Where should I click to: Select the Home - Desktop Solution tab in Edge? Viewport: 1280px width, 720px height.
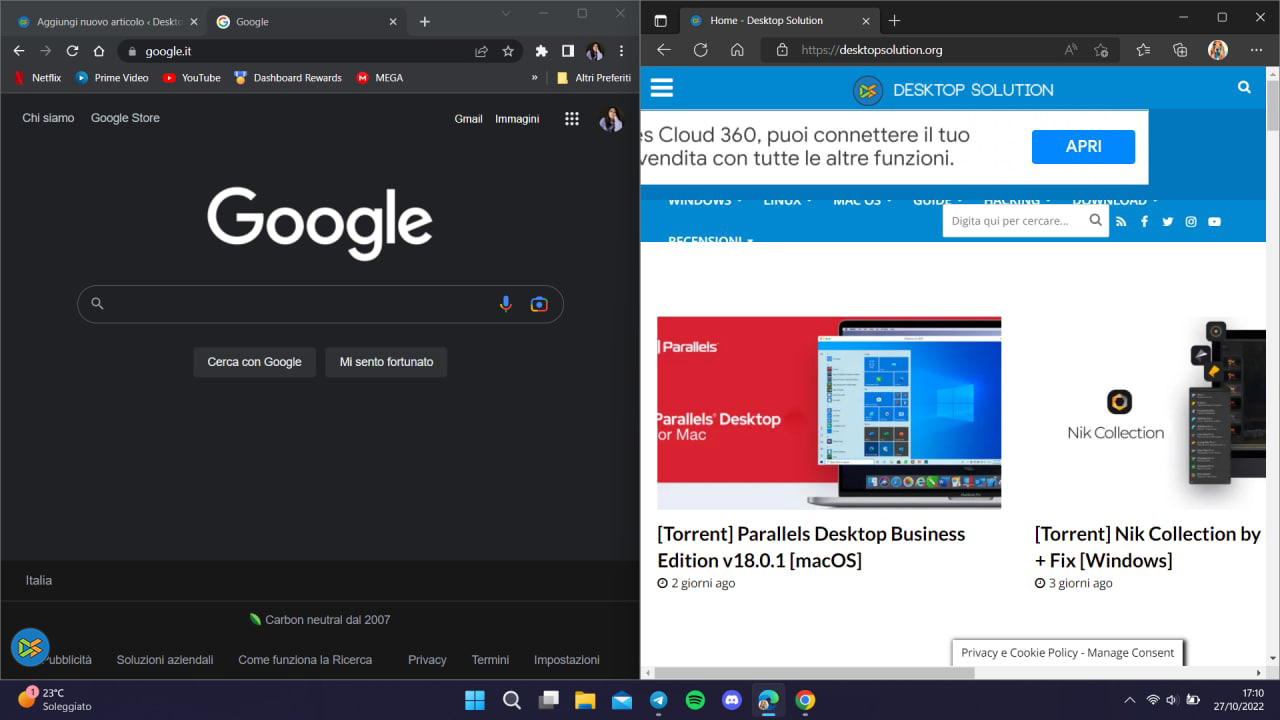point(780,21)
